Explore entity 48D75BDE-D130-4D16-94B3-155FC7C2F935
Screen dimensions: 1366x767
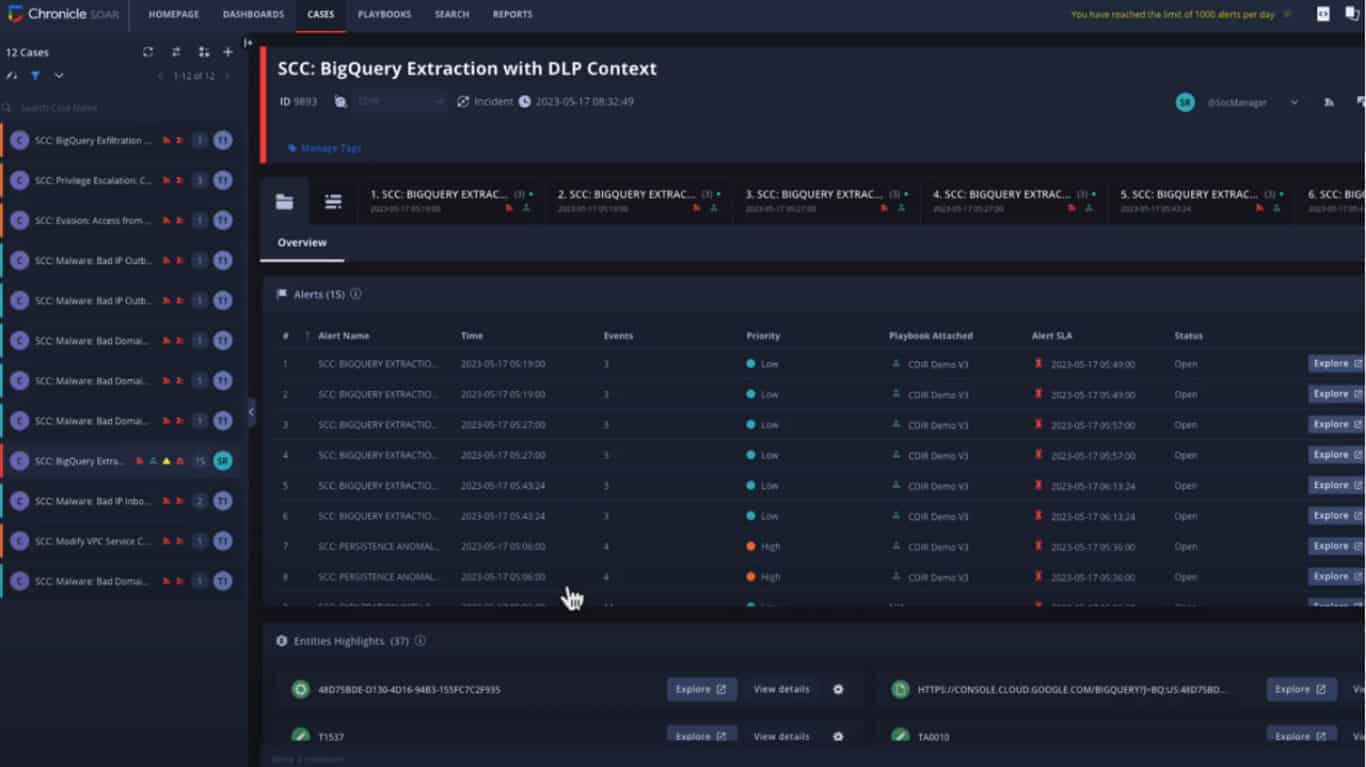[x=702, y=689]
